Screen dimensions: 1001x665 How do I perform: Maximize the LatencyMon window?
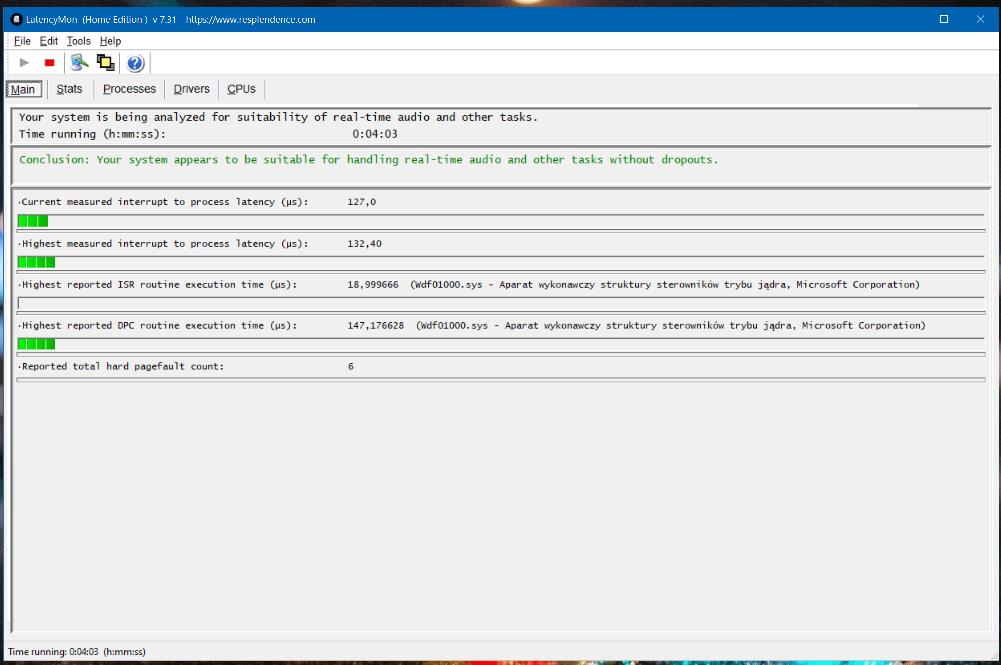click(x=944, y=19)
